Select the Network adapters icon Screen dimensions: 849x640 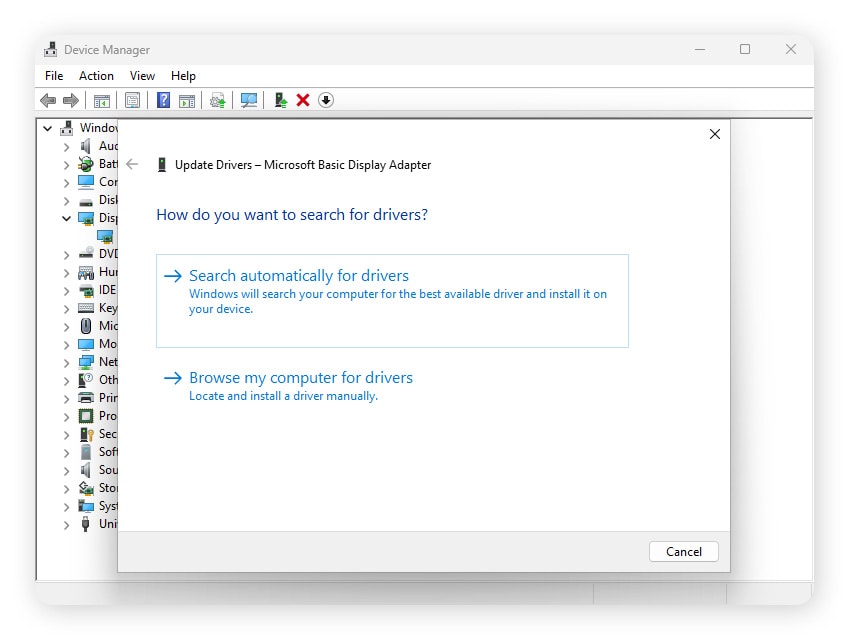[x=86, y=362]
